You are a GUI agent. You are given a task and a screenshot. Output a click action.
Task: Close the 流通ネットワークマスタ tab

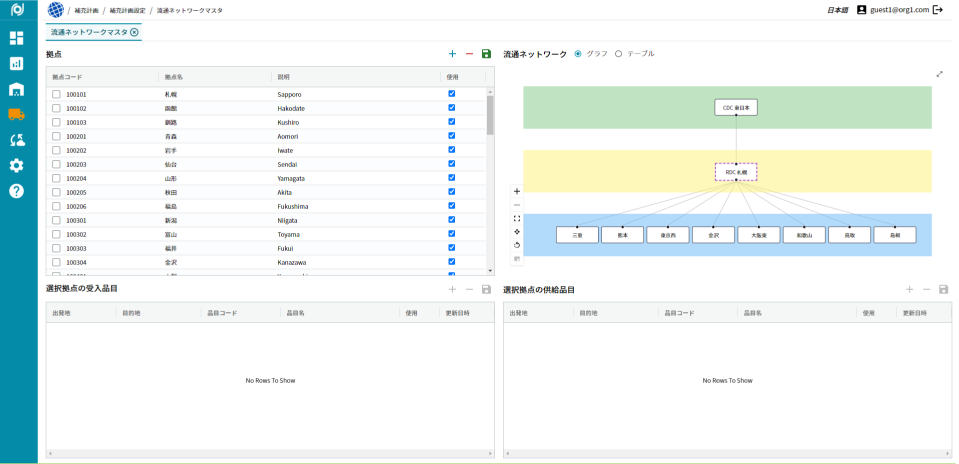[x=134, y=32]
